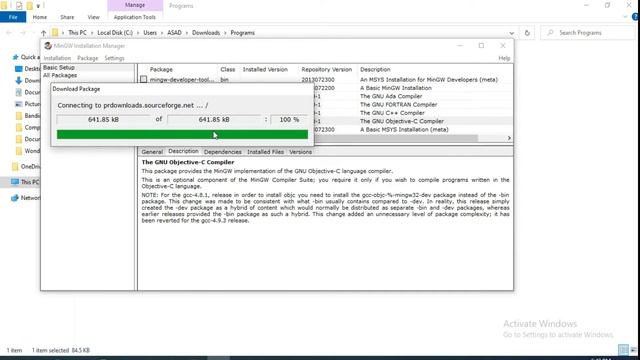The width and height of the screenshot is (640, 360).
Task: Click 'Local Disk (C:)' in the breadcrumb
Action: pyautogui.click(x=115, y=33)
